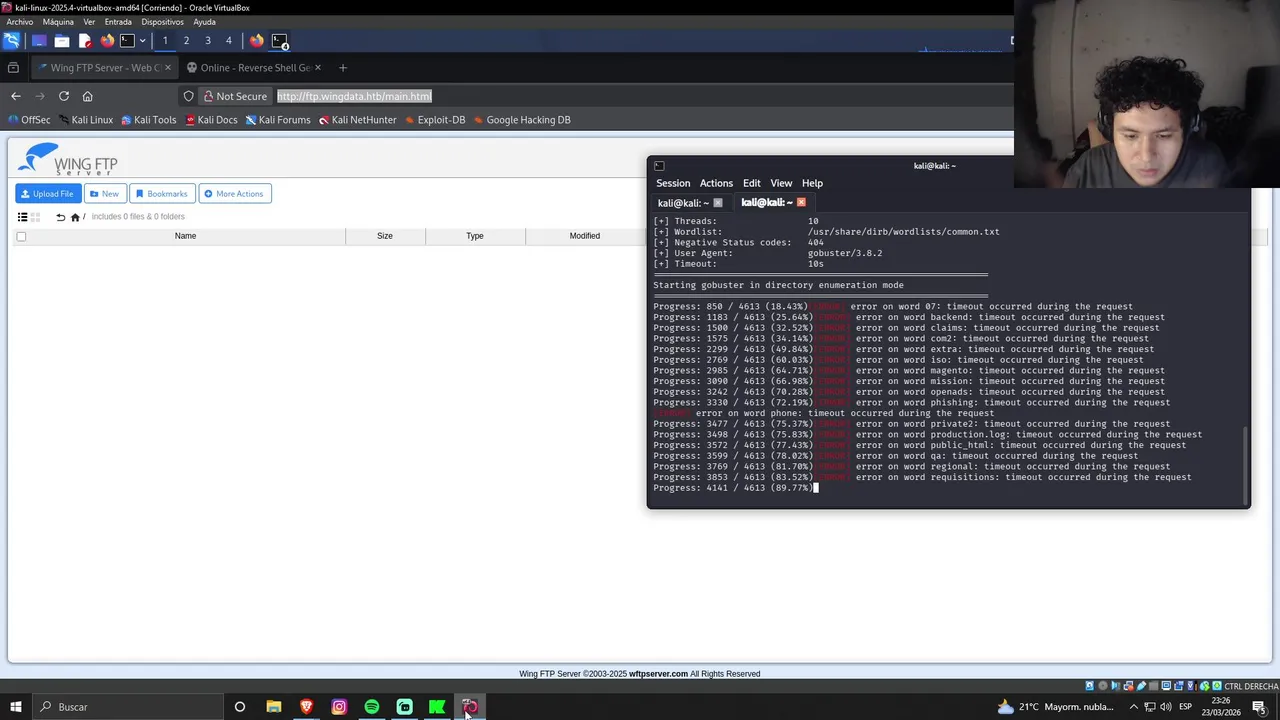Open the Google Hacking DB bookmark

click(522, 120)
